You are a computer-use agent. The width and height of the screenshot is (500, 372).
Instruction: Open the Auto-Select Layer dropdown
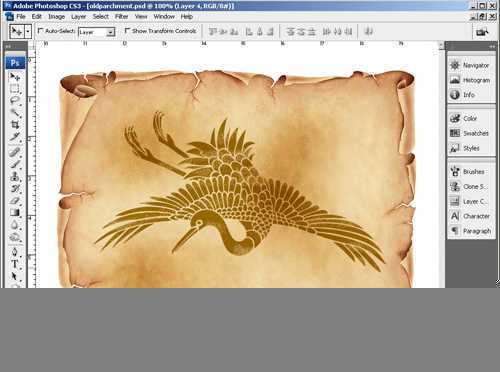[97, 32]
